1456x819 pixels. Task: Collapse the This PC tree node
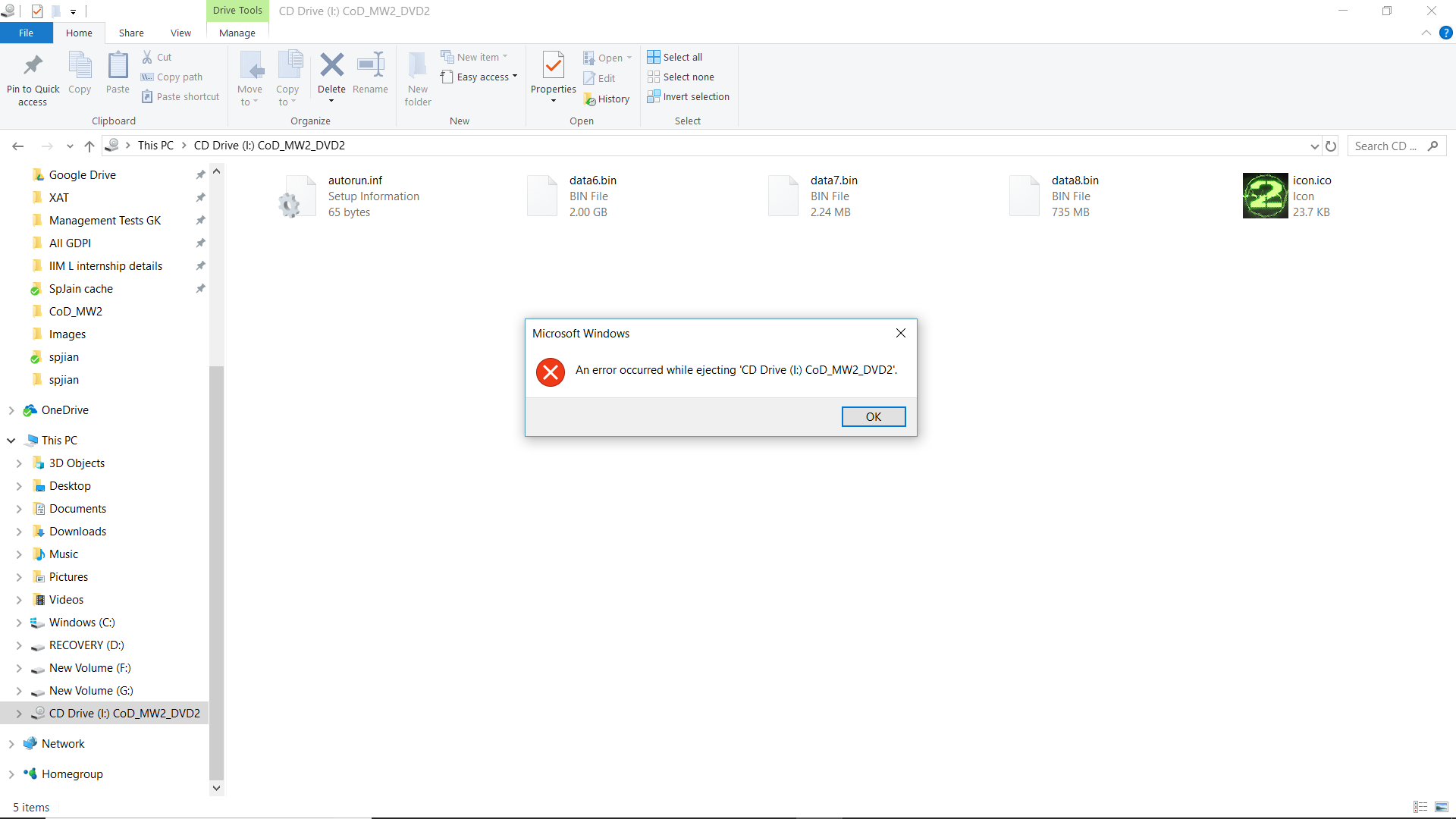click(x=11, y=441)
